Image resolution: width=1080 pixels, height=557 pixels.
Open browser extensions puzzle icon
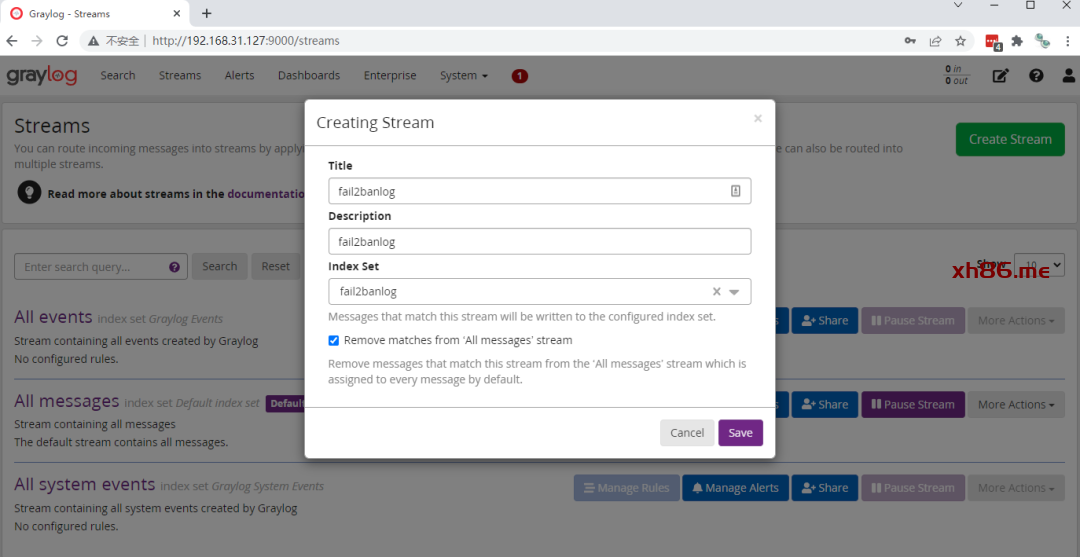coord(1017,41)
